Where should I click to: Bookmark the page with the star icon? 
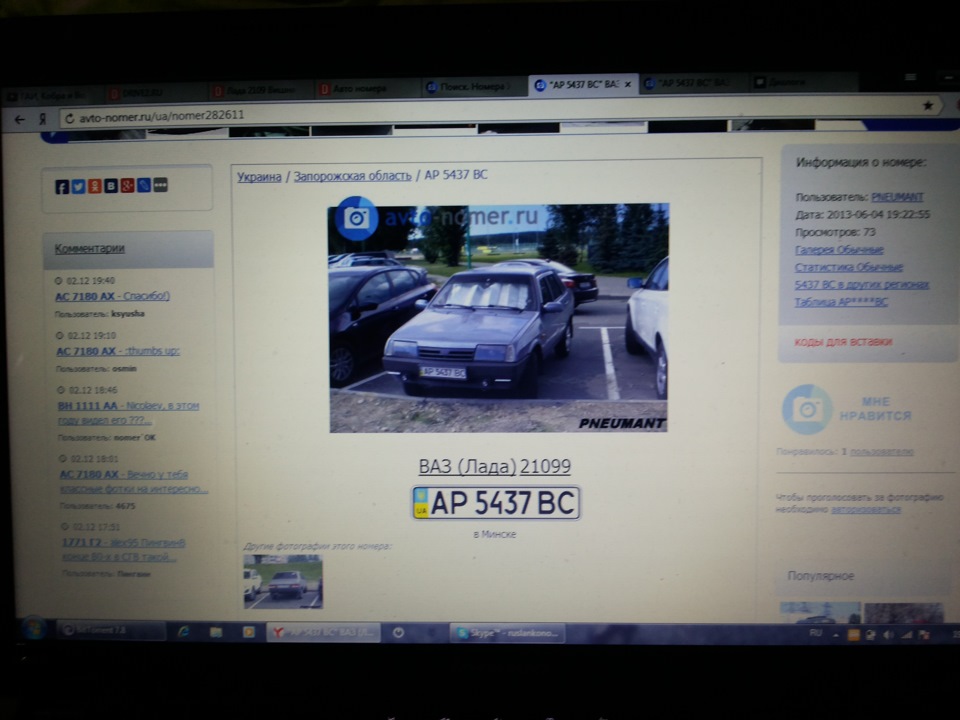tap(928, 105)
